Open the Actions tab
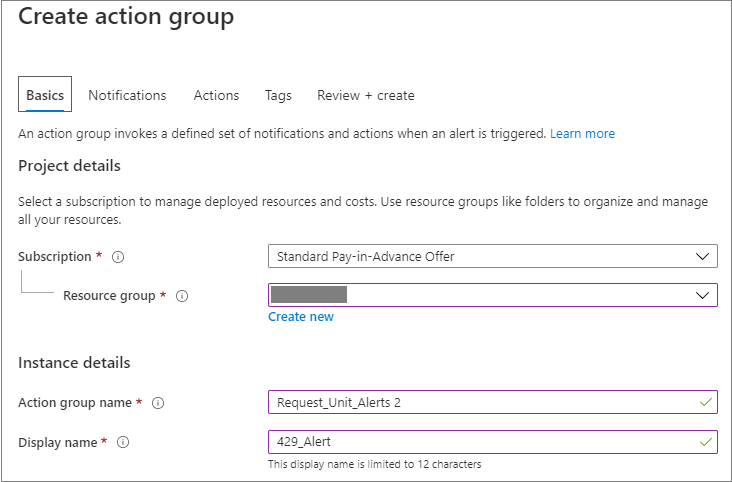The height and width of the screenshot is (482, 732). (216, 95)
